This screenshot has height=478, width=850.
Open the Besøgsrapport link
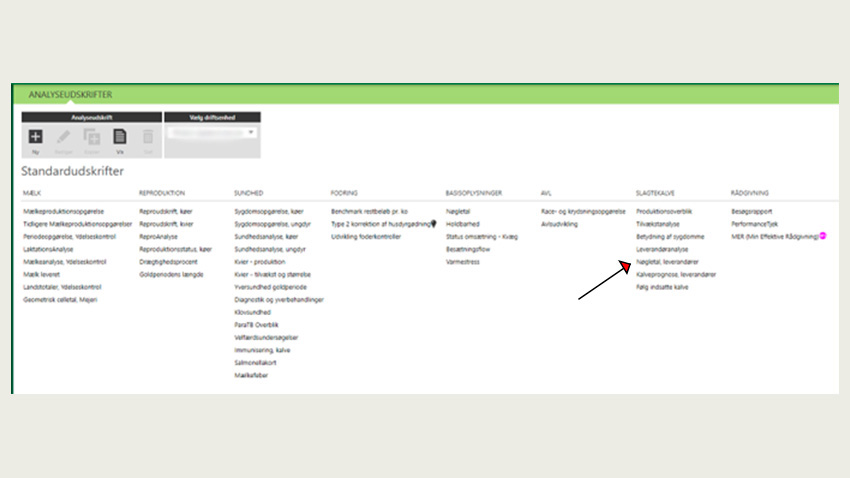(x=754, y=212)
